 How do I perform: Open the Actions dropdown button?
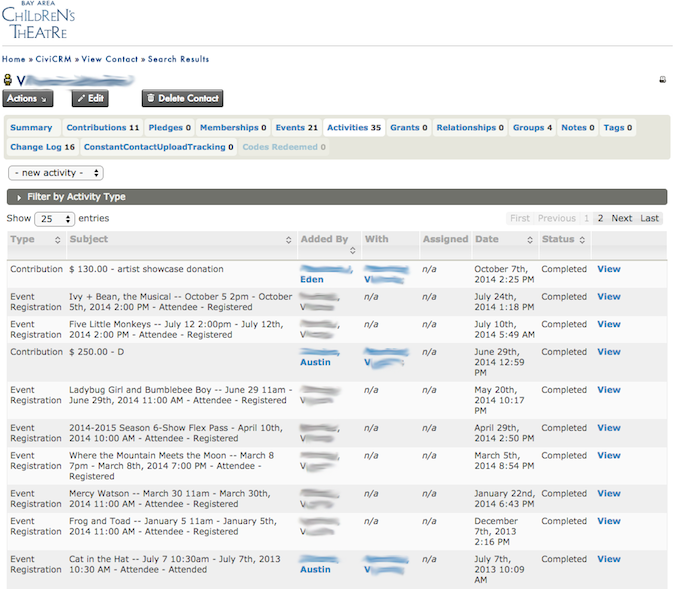(29, 99)
